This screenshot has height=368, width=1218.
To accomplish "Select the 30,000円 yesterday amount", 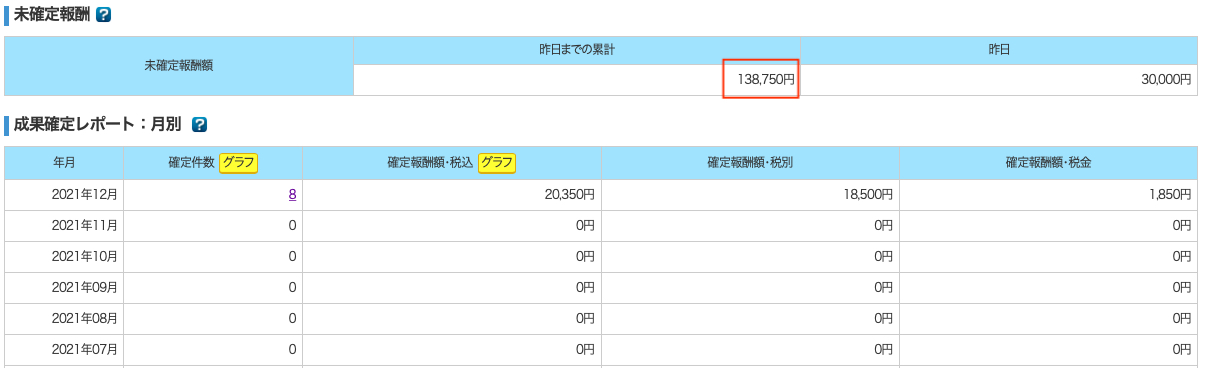I will coord(1166,79).
